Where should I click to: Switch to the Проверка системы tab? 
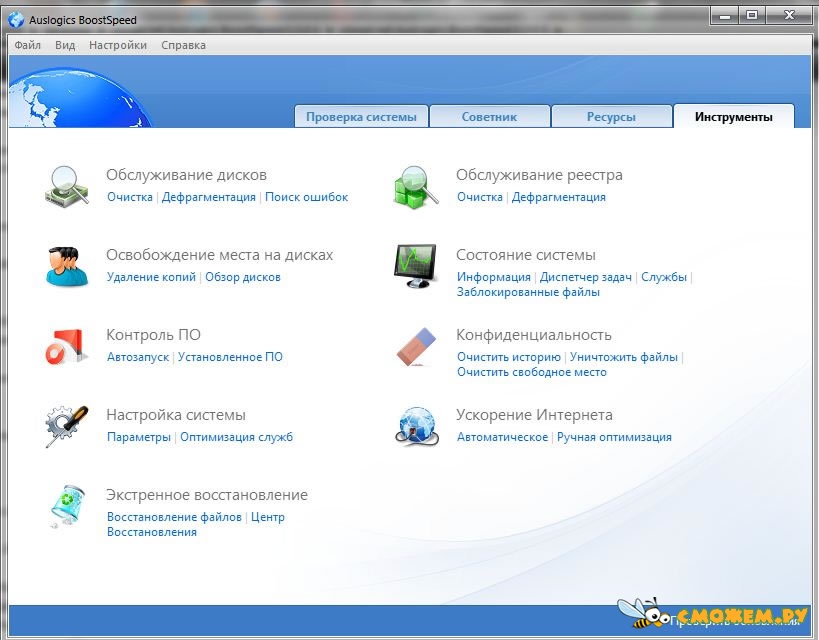(x=361, y=116)
